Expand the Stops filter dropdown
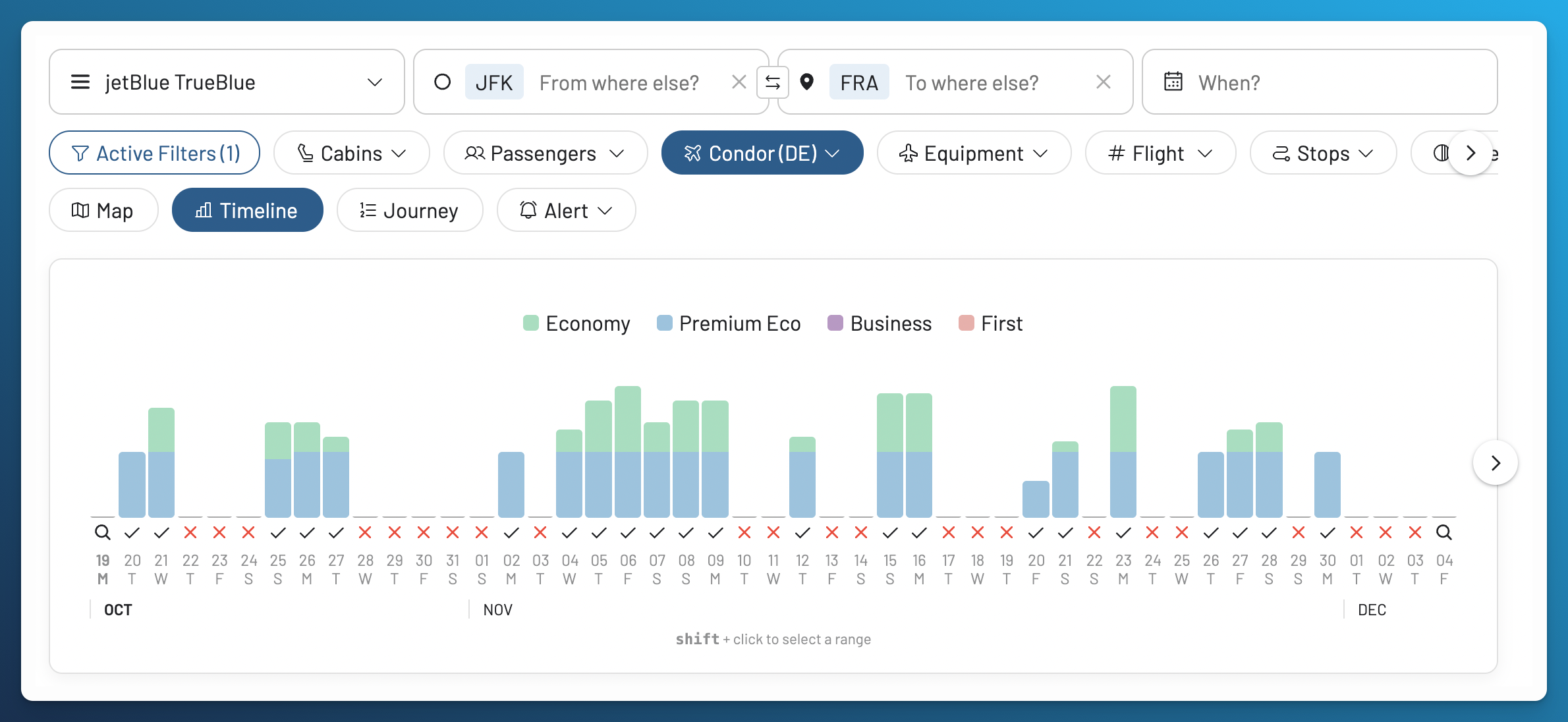 click(x=1323, y=153)
